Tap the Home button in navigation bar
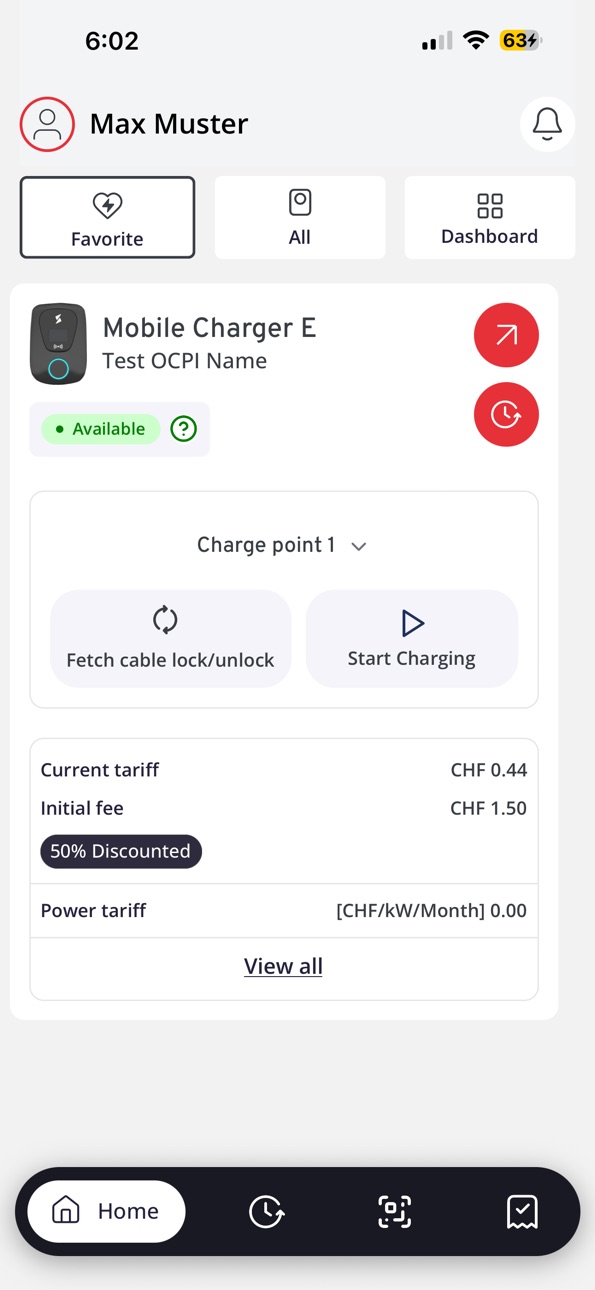The height and width of the screenshot is (1290, 595). point(106,1211)
